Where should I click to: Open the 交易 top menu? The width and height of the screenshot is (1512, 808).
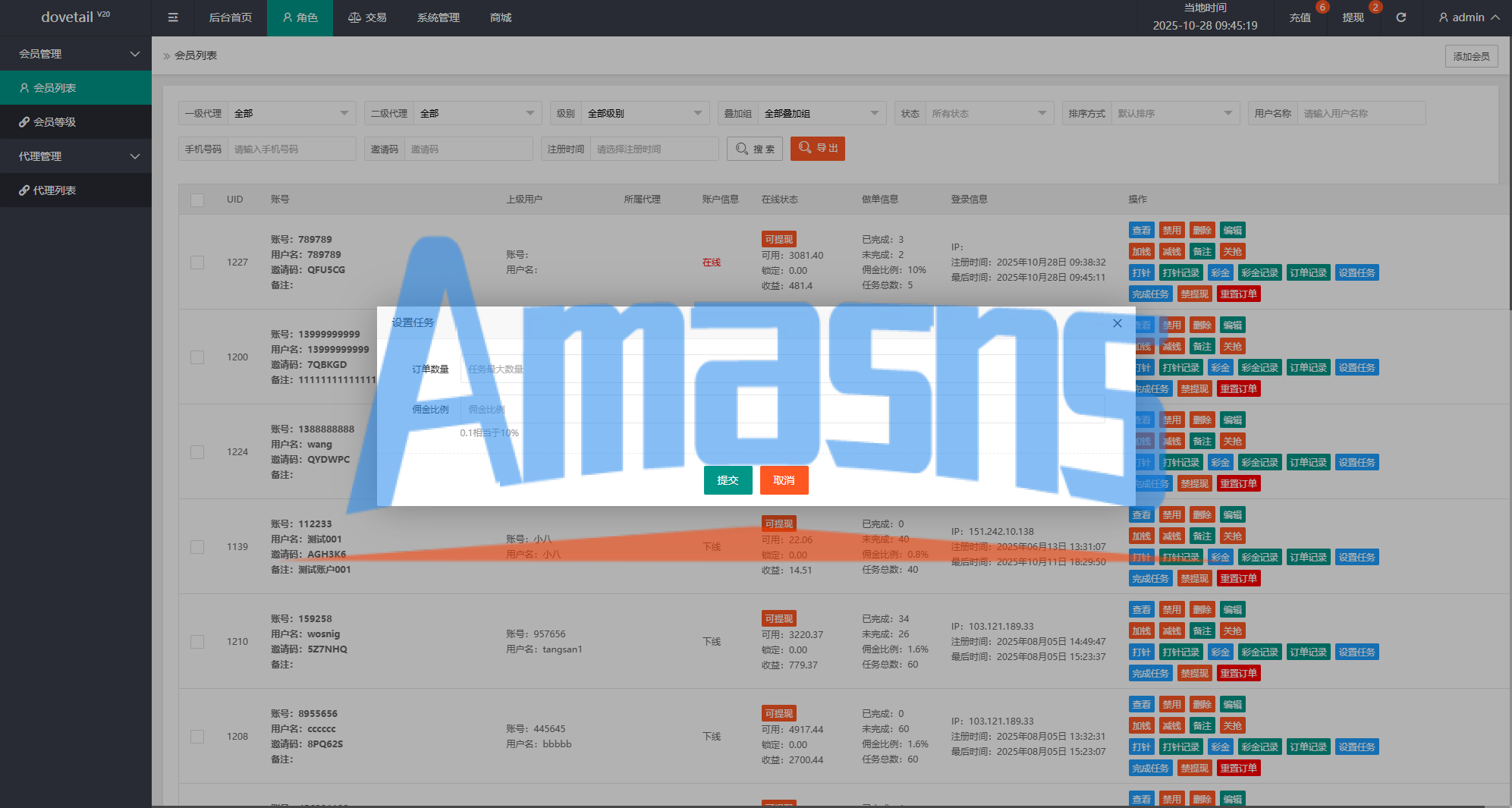(x=367, y=17)
